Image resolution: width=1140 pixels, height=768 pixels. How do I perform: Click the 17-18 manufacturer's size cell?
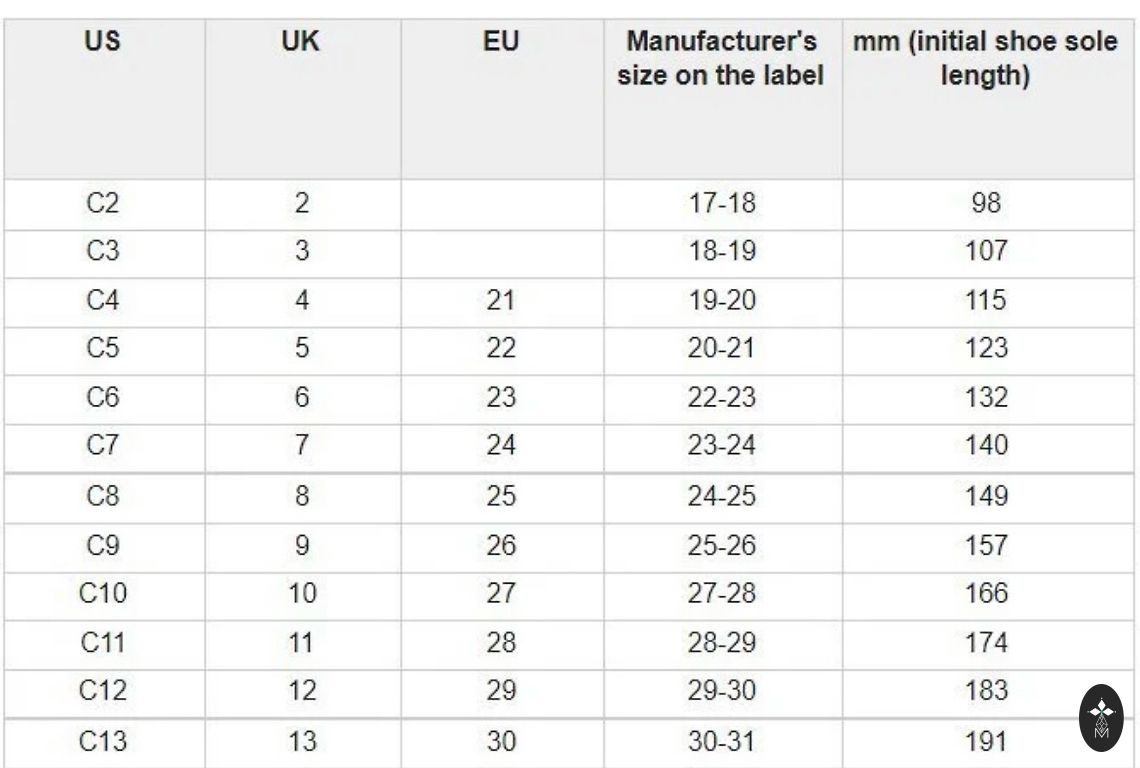(x=721, y=204)
